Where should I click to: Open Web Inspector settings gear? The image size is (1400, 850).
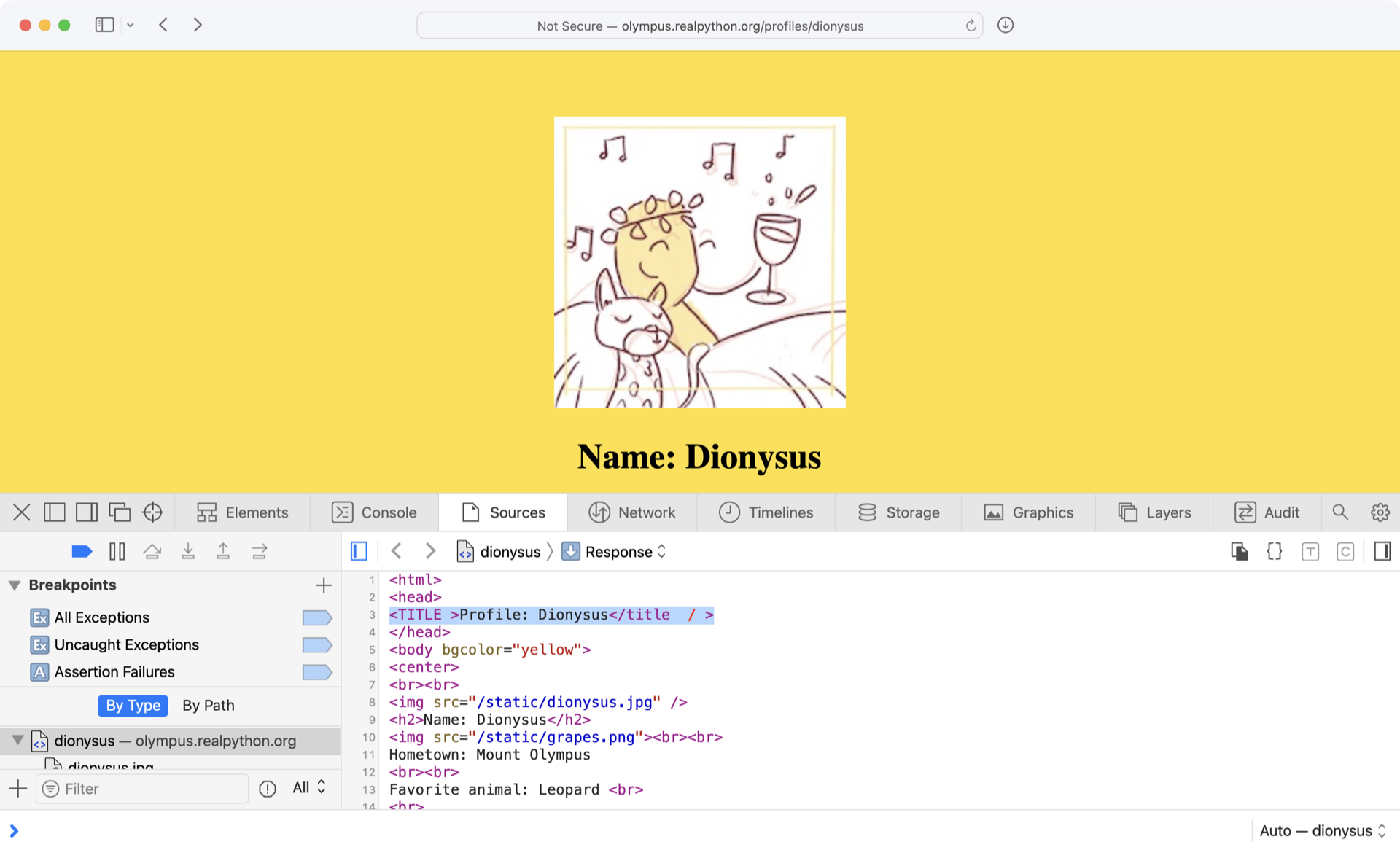1380,512
